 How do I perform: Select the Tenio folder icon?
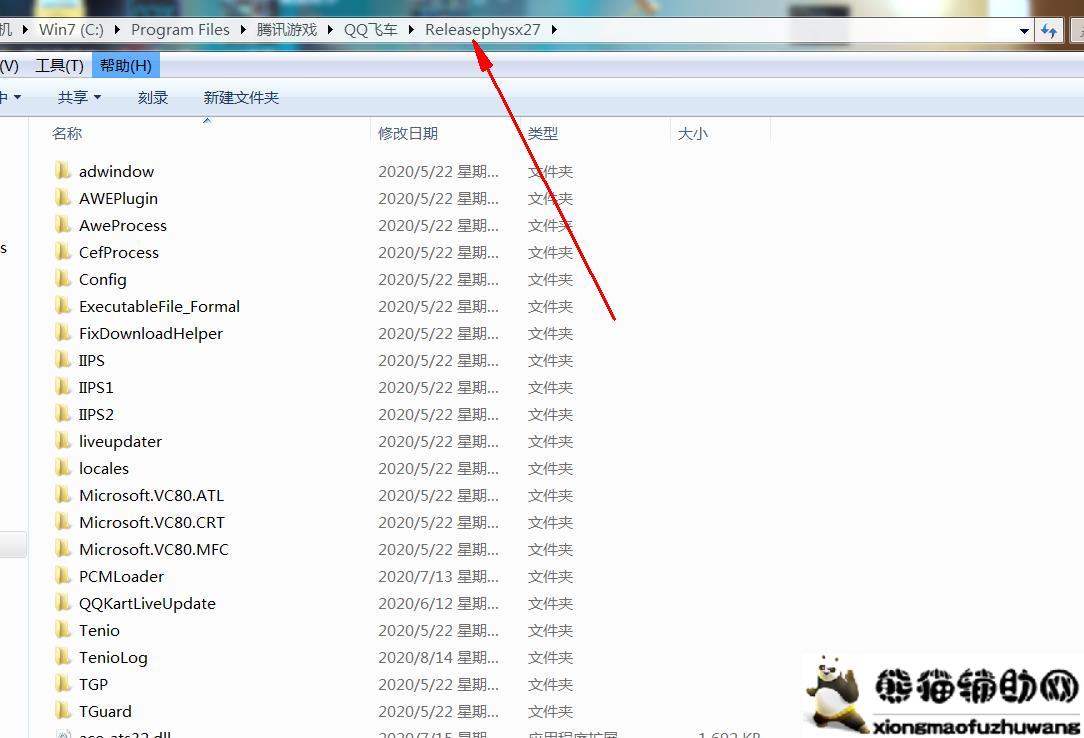[63, 630]
